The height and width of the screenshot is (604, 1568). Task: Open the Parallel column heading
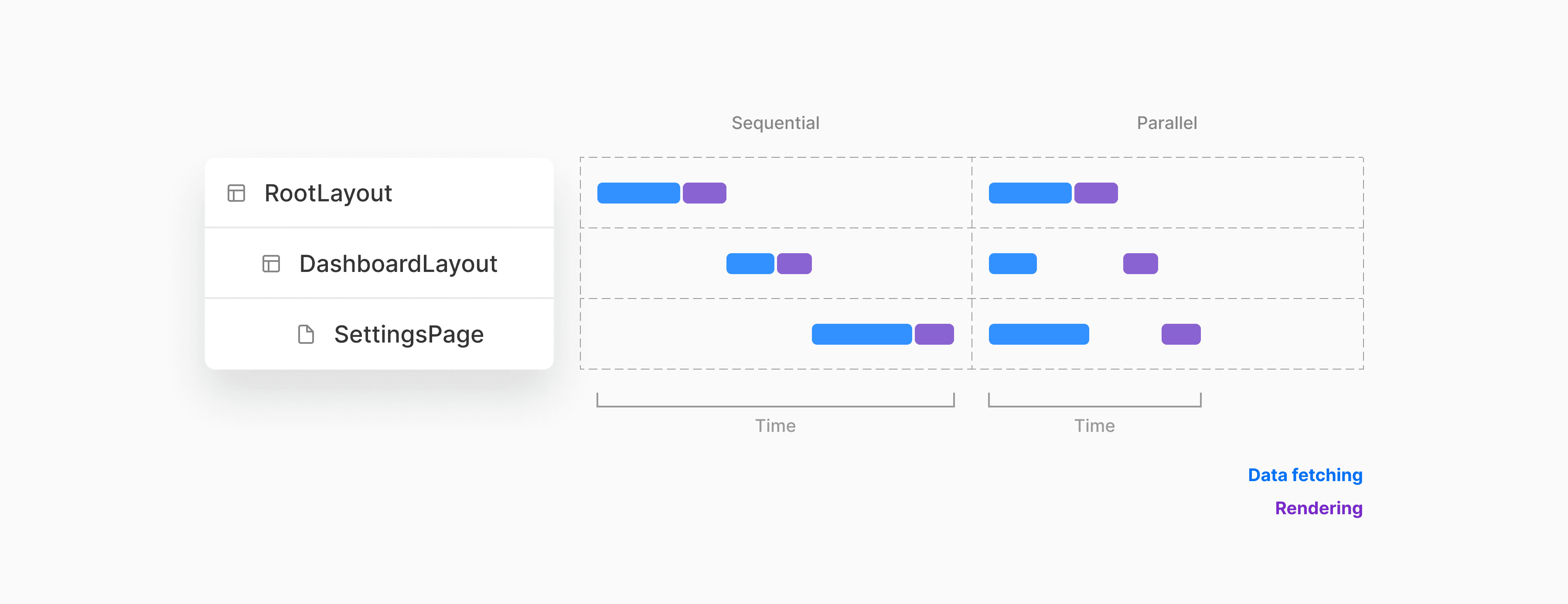[1167, 123]
